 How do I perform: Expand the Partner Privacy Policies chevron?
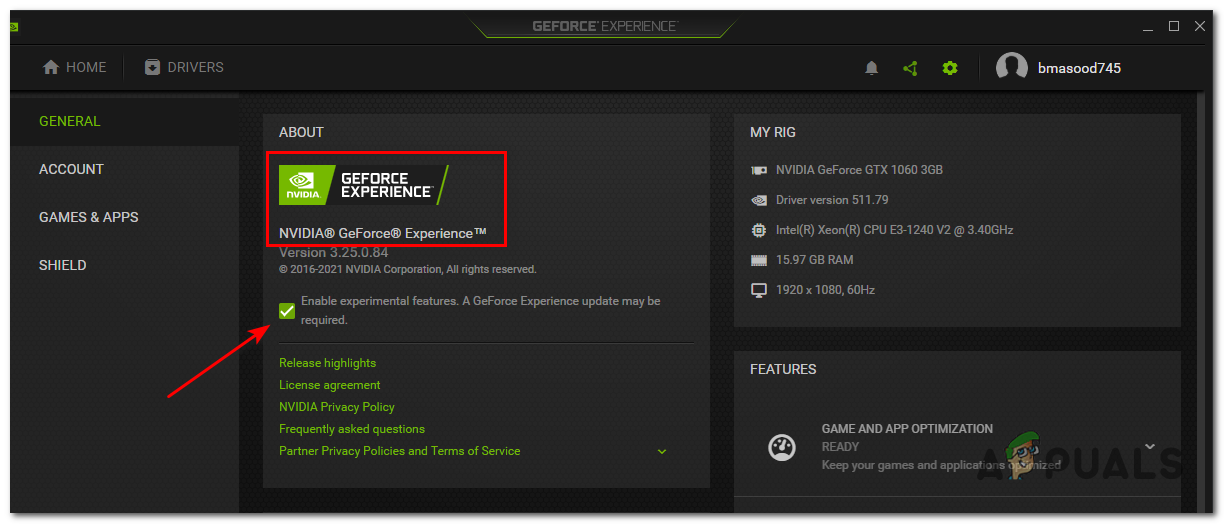coord(662,452)
